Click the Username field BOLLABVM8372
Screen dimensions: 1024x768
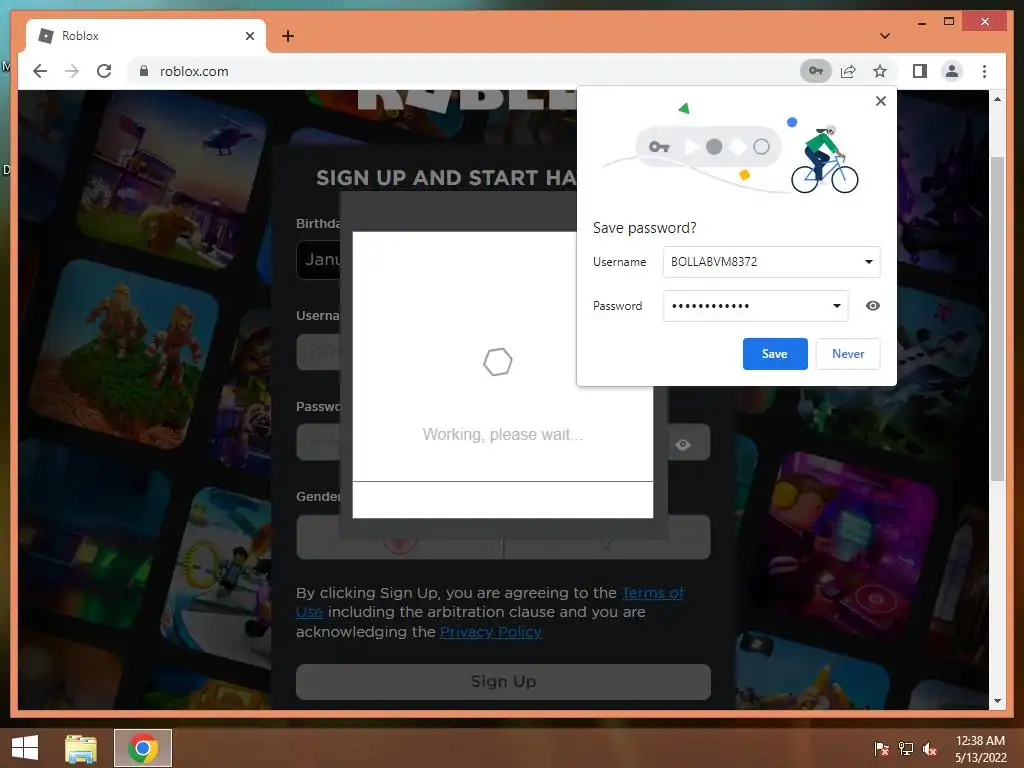click(771, 262)
